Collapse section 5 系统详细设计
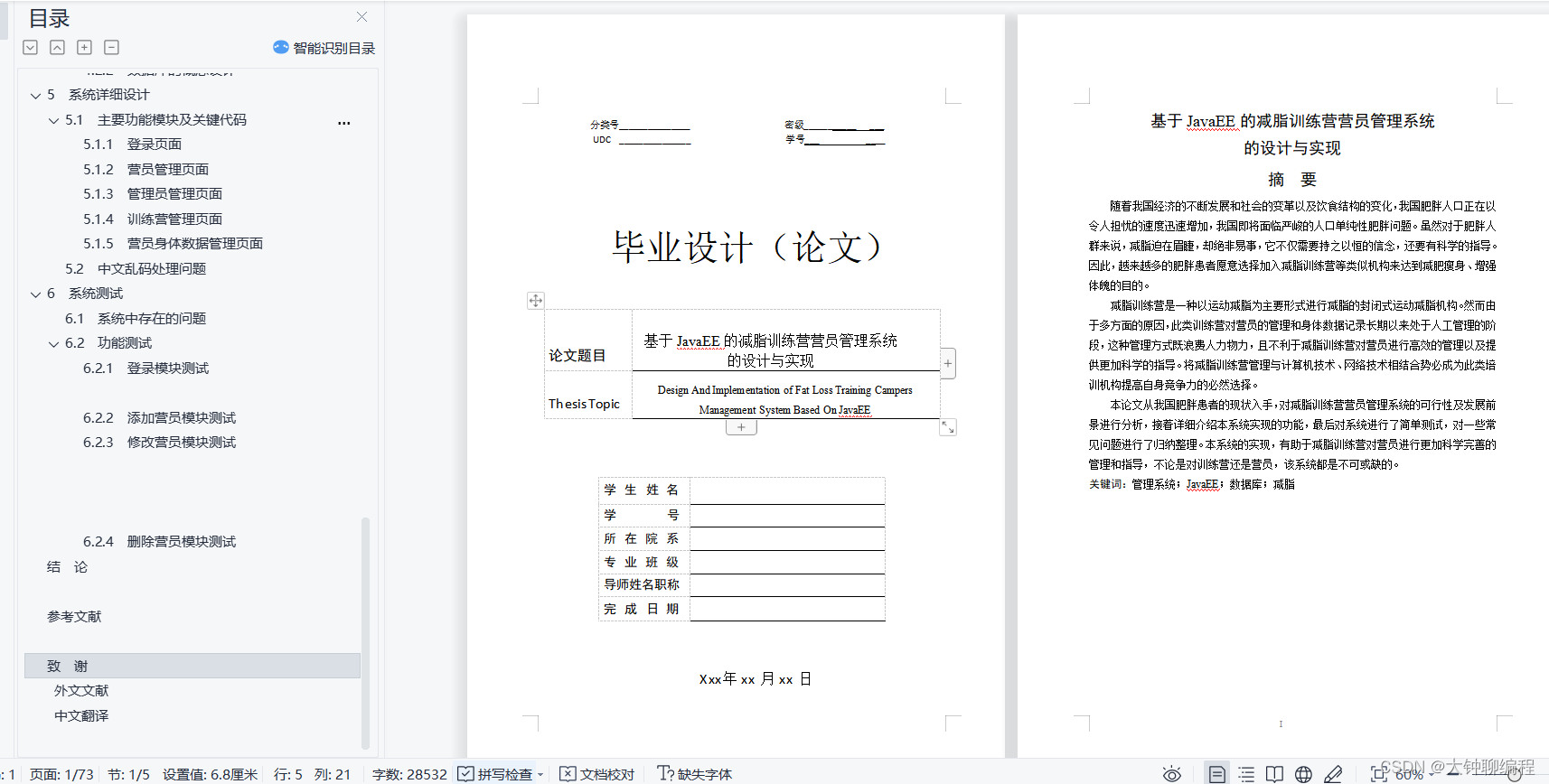 35,95
